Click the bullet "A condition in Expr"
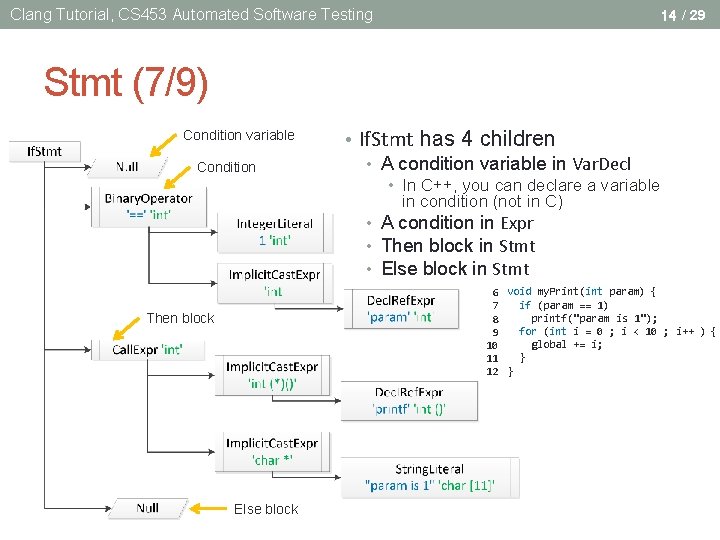This screenshot has width=720, height=540. pos(457,223)
